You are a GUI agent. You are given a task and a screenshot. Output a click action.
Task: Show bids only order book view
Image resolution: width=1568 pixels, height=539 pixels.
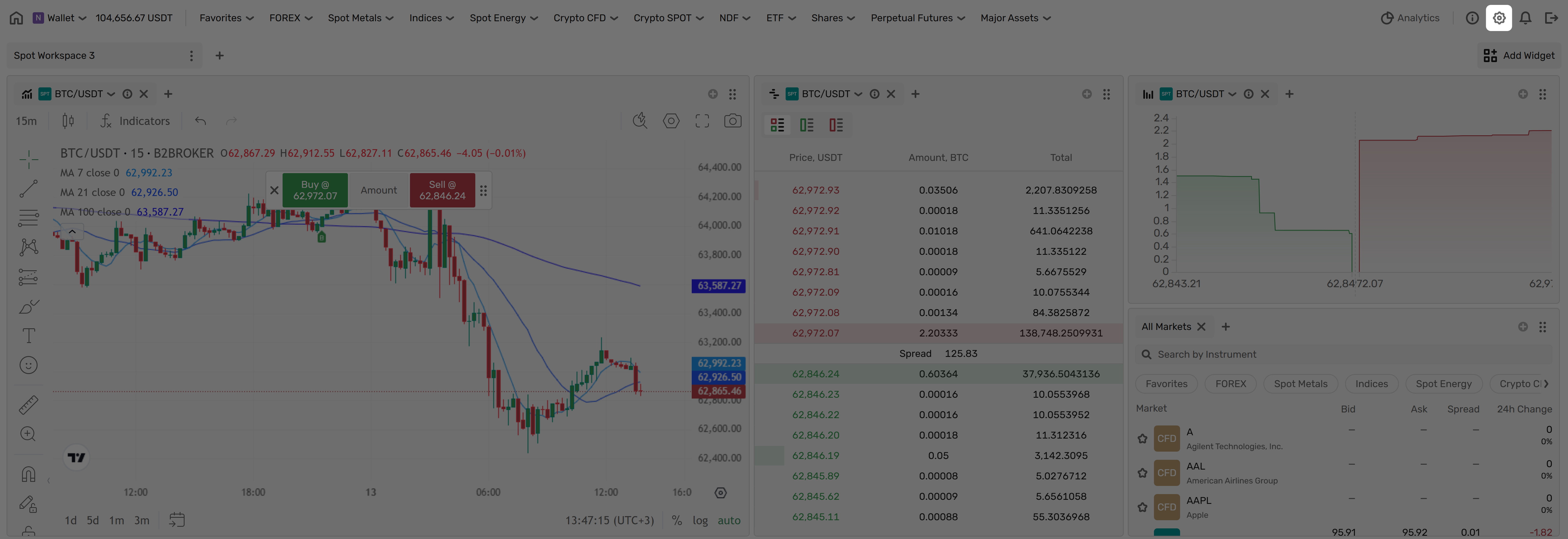[x=807, y=125]
